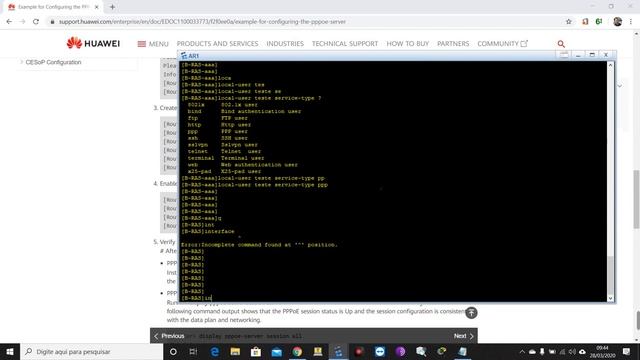The height and width of the screenshot is (360, 640).
Task: Click the scroll-to-top circular button
Action: (x=471, y=313)
